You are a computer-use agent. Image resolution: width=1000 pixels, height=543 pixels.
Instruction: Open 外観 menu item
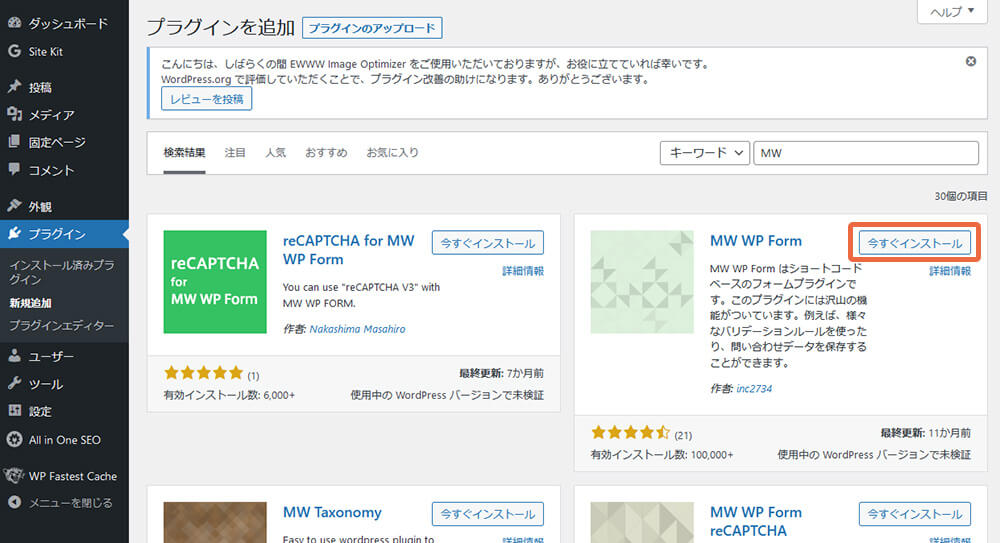click(40, 207)
